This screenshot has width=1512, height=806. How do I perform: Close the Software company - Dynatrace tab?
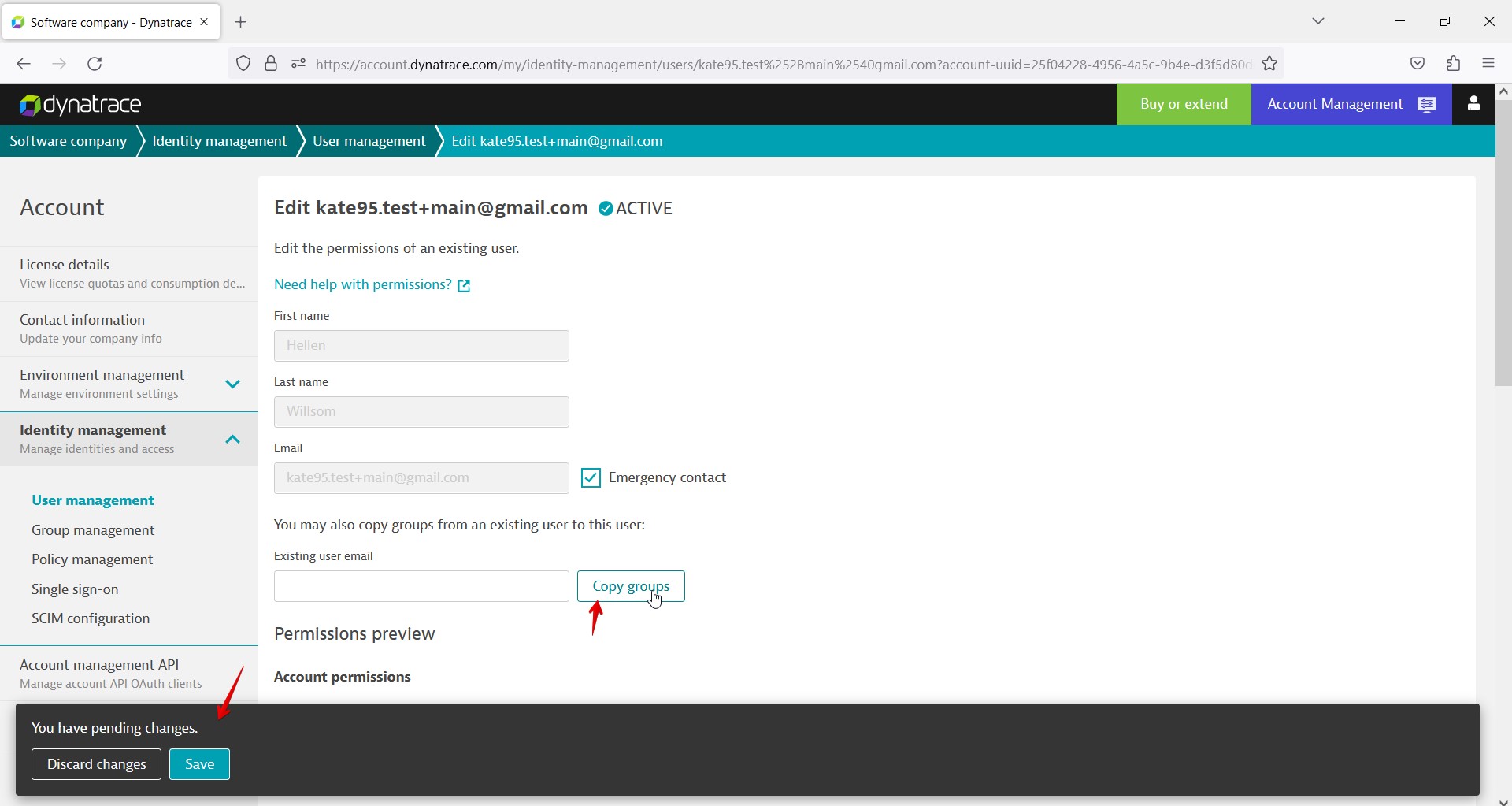tap(205, 22)
